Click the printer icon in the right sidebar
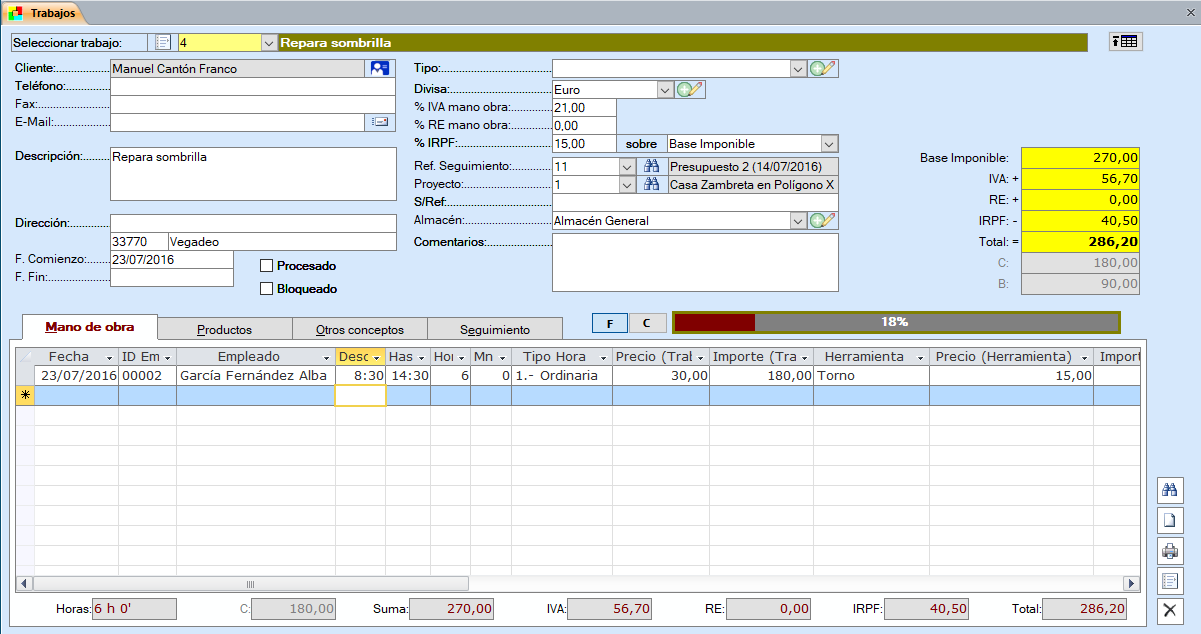The height and width of the screenshot is (634, 1201). coord(1169,550)
